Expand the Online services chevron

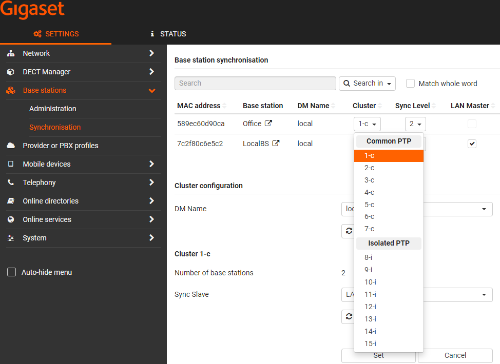tap(152, 219)
